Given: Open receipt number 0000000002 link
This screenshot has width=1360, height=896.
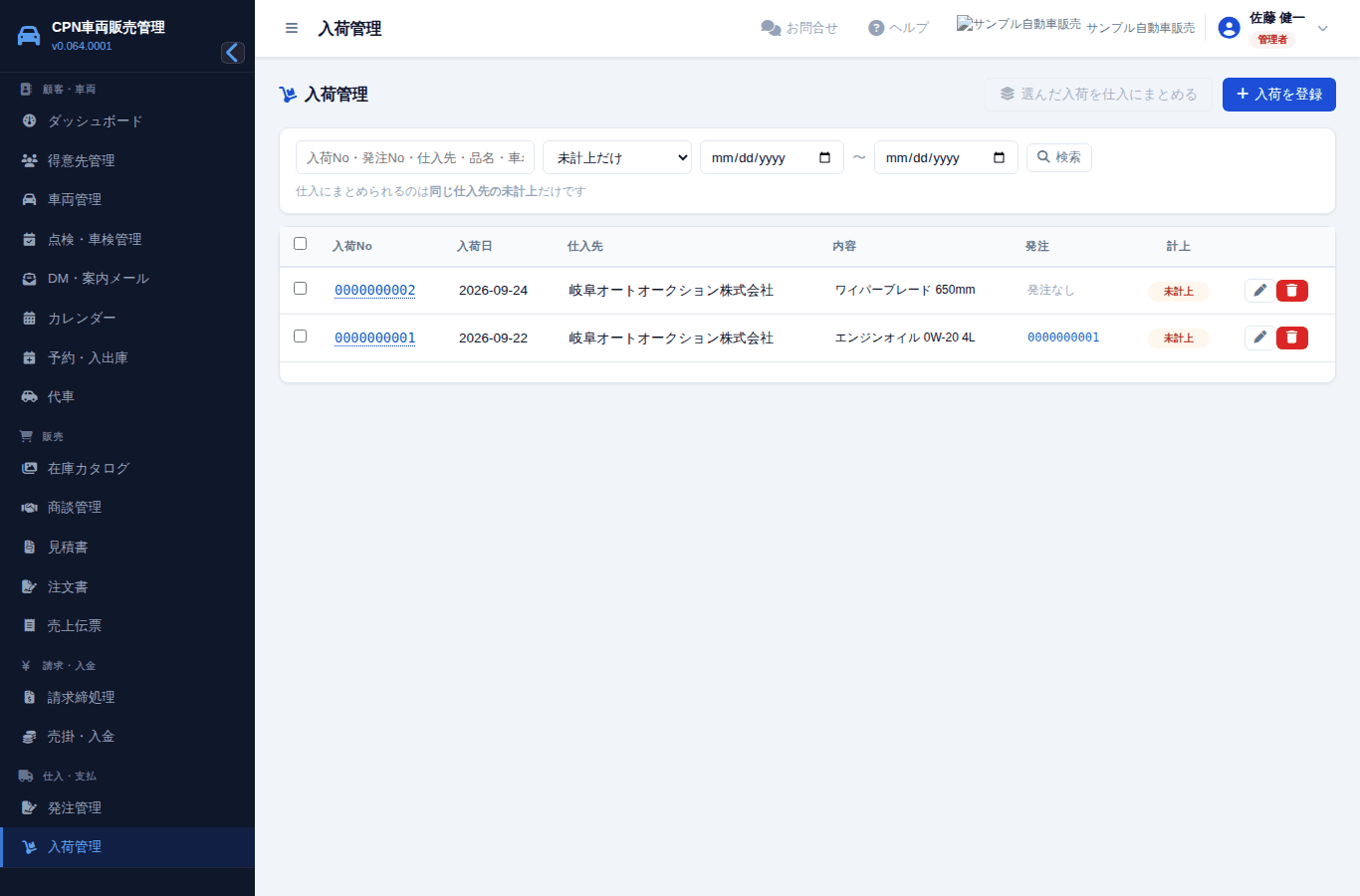Looking at the screenshot, I should click(375, 291).
